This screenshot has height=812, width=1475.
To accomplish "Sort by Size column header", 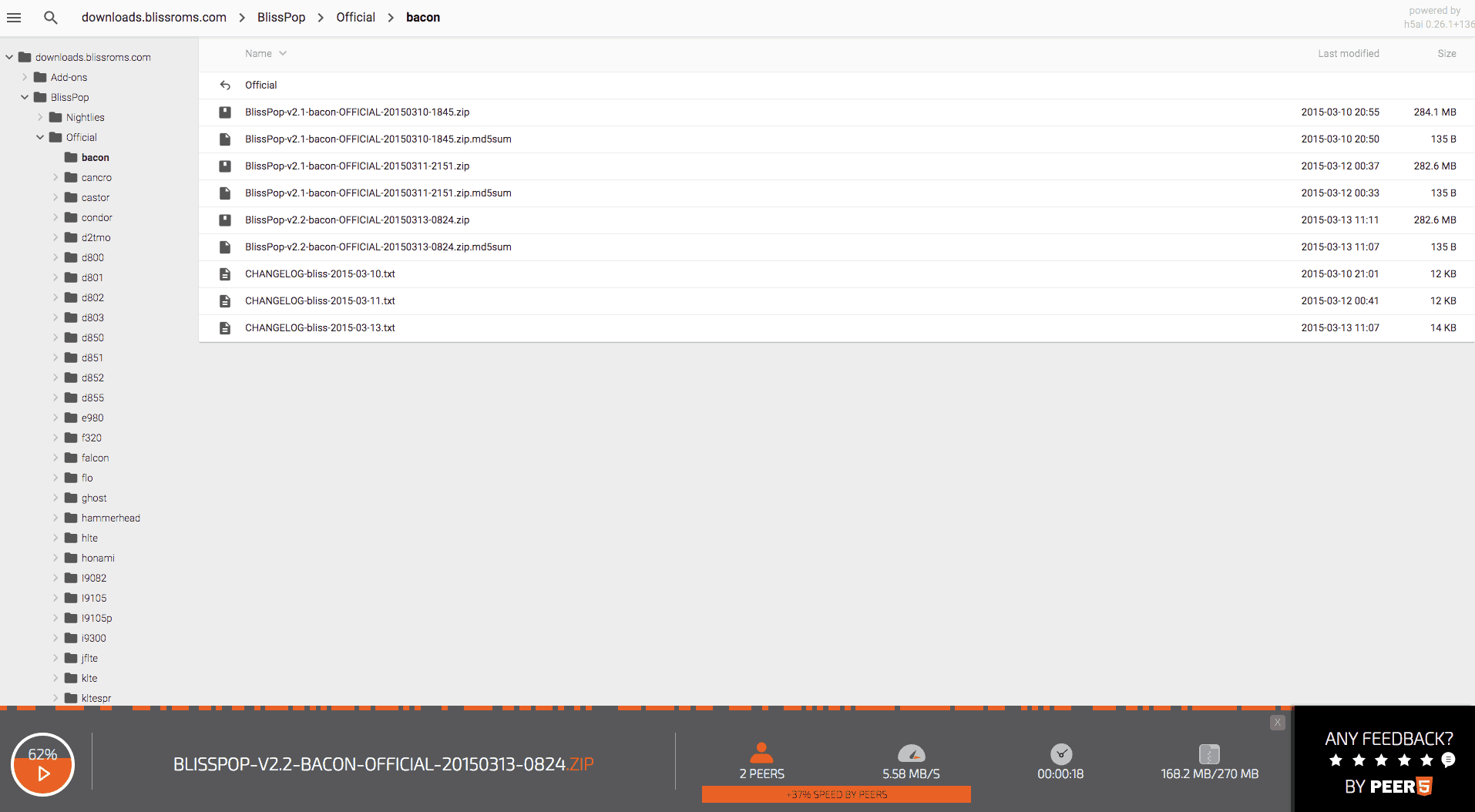I will point(1446,53).
